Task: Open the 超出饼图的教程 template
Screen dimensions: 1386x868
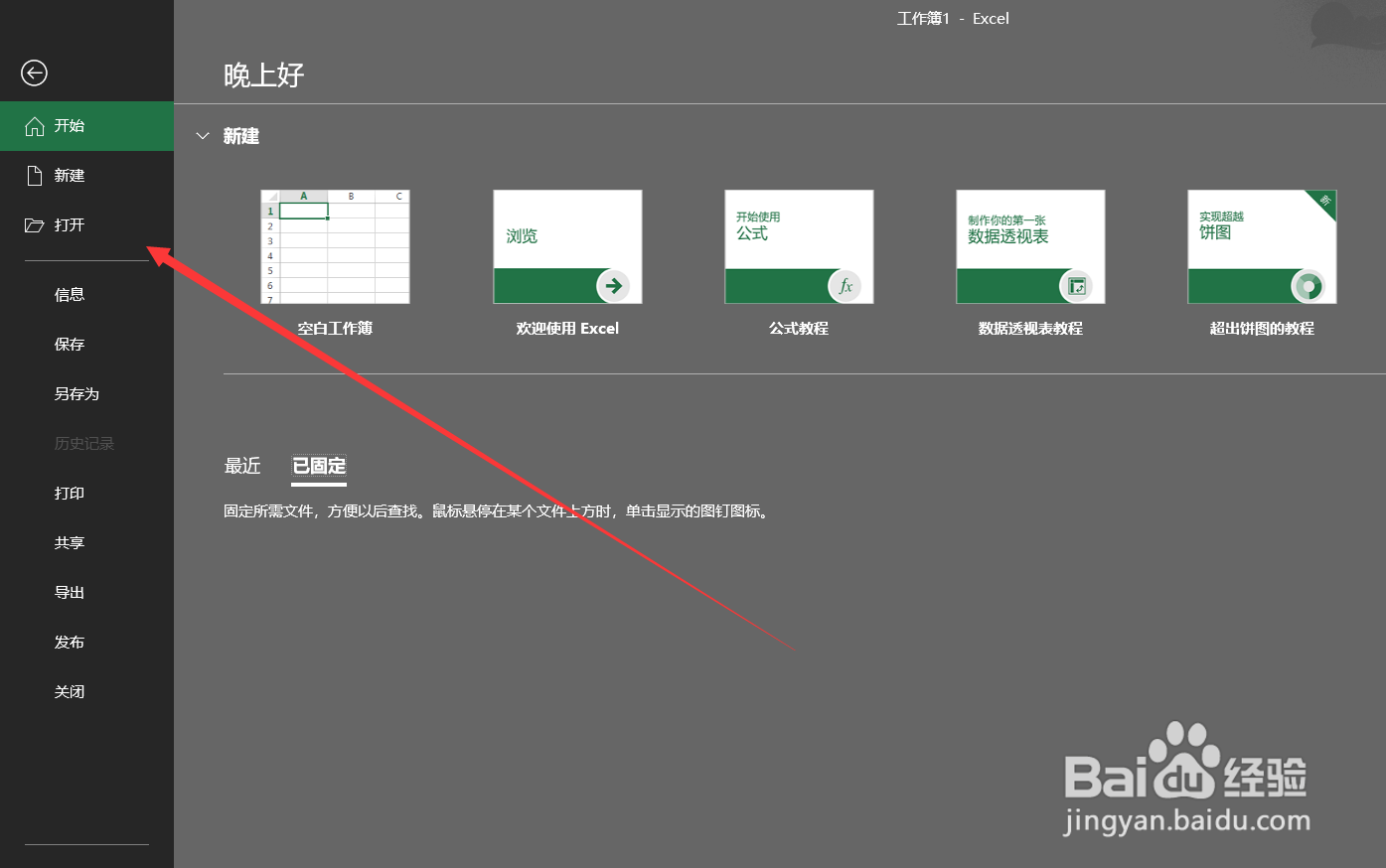Action: coord(1262,246)
